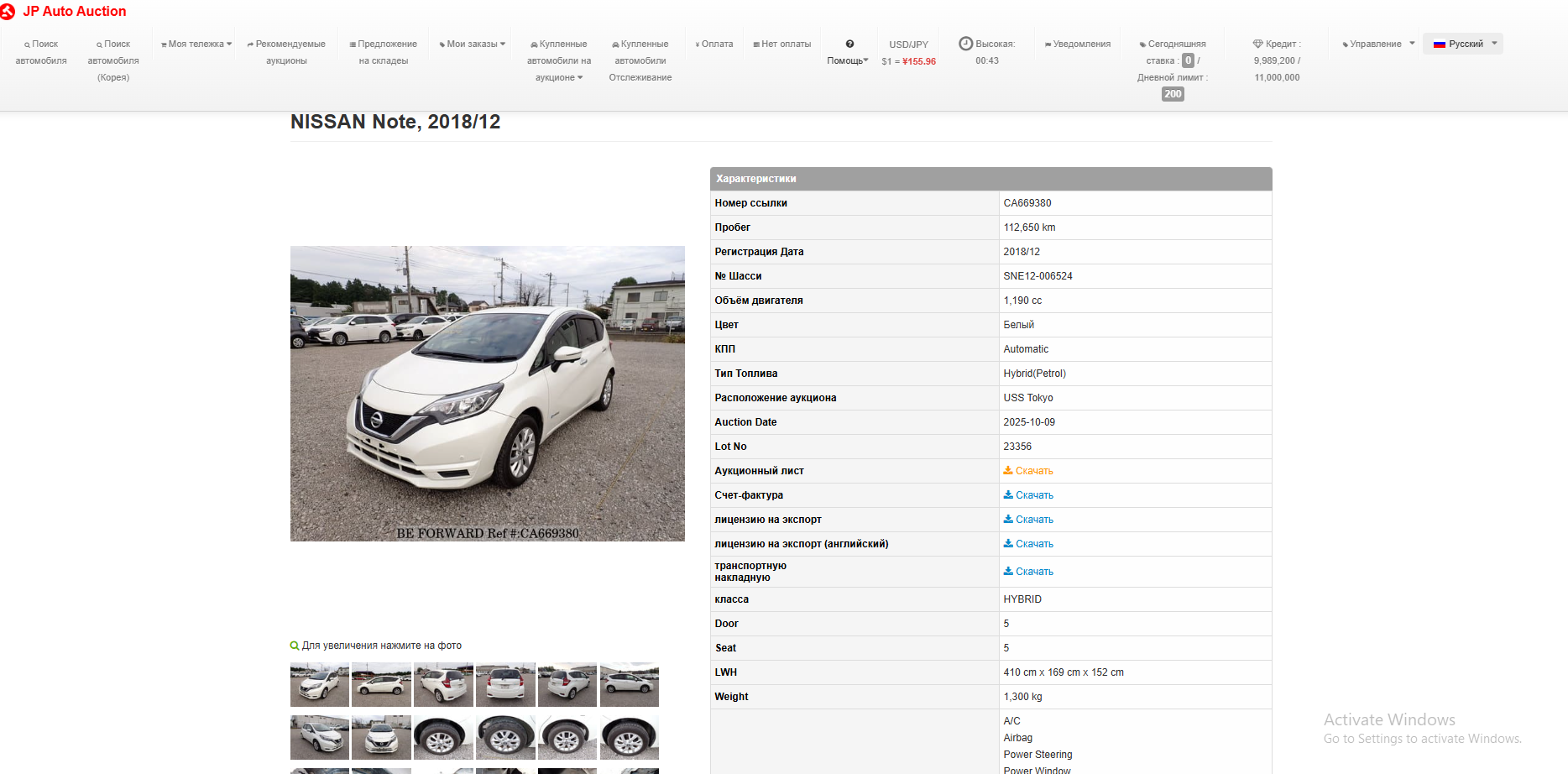Select engine volume 1,190 cc
The height and width of the screenshot is (774, 1568).
coord(1022,301)
